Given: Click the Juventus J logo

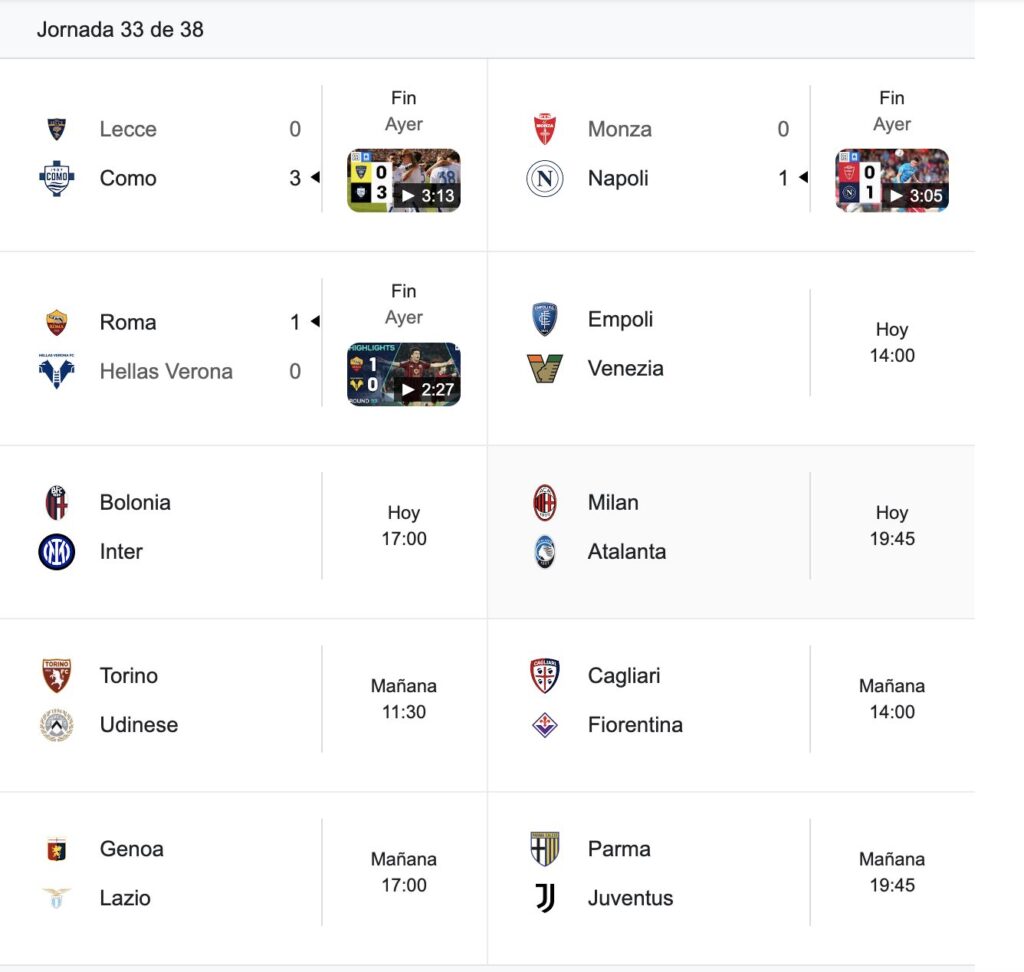Looking at the screenshot, I should (545, 898).
